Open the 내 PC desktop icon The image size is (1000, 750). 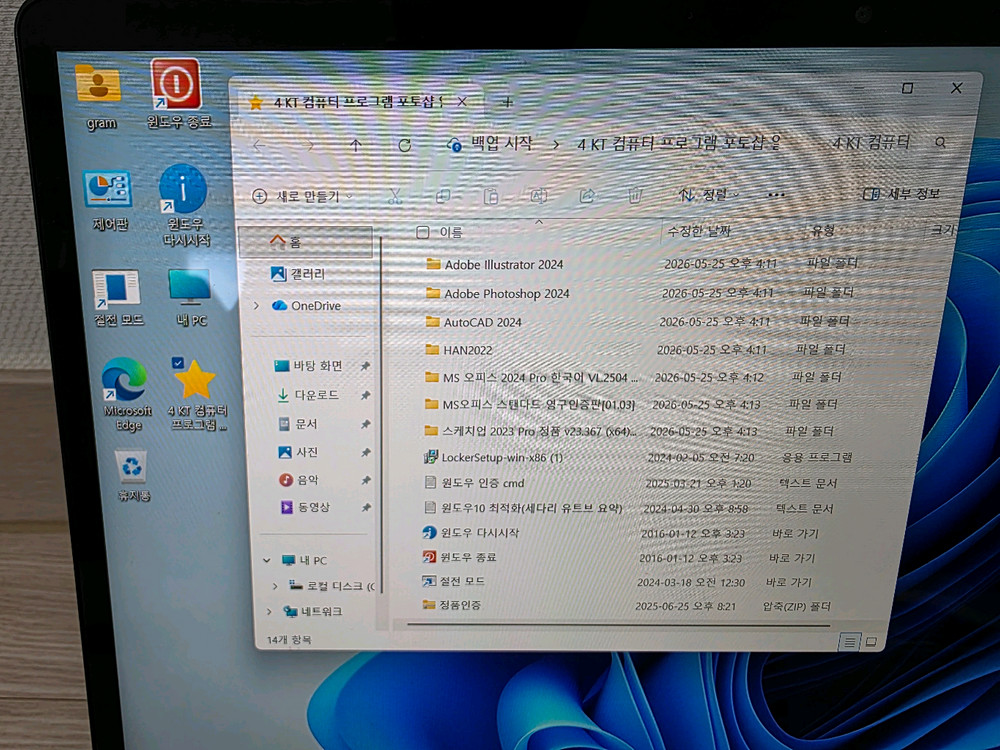pyautogui.click(x=190, y=297)
